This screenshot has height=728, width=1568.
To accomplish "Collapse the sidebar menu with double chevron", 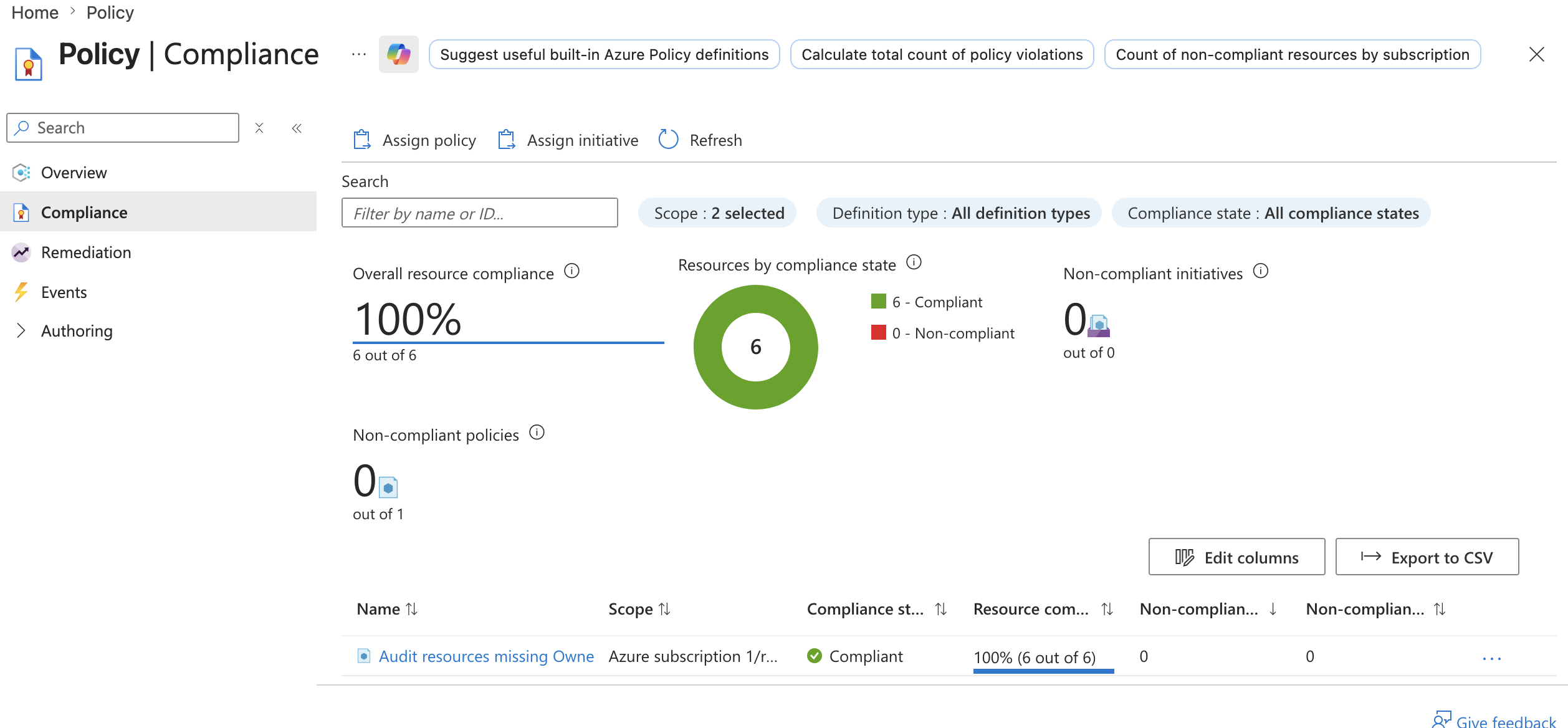I will click(x=297, y=128).
